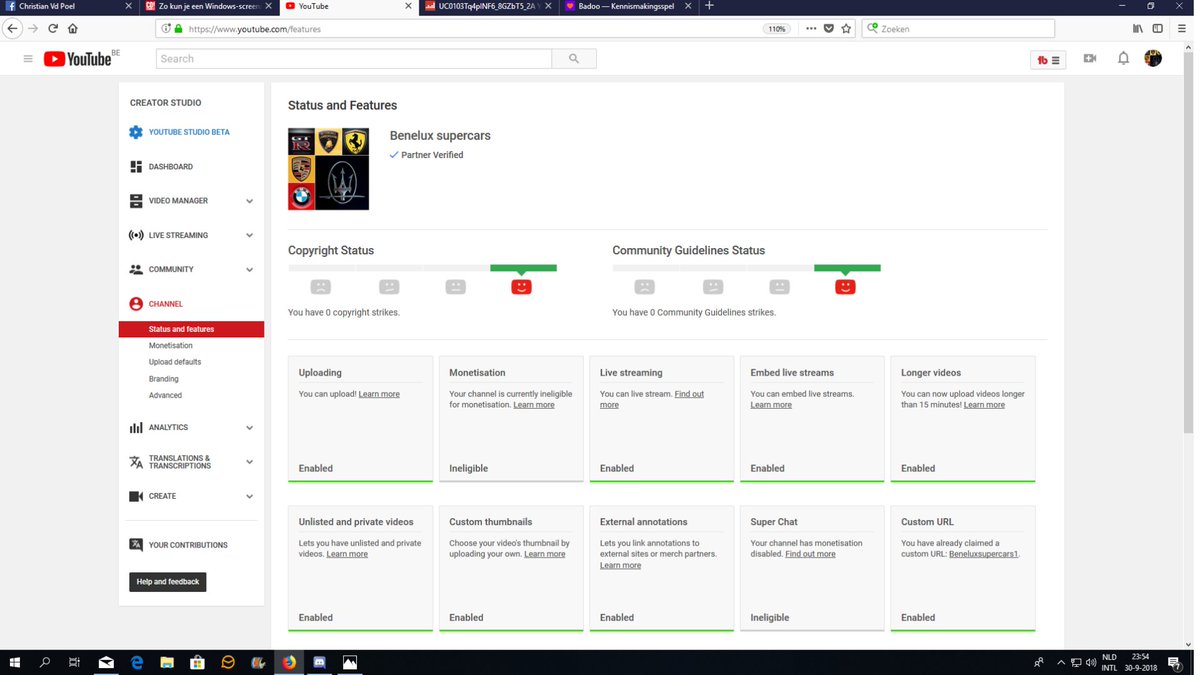Open Discord from taskbar
The width and height of the screenshot is (1200, 675).
[x=320, y=662]
